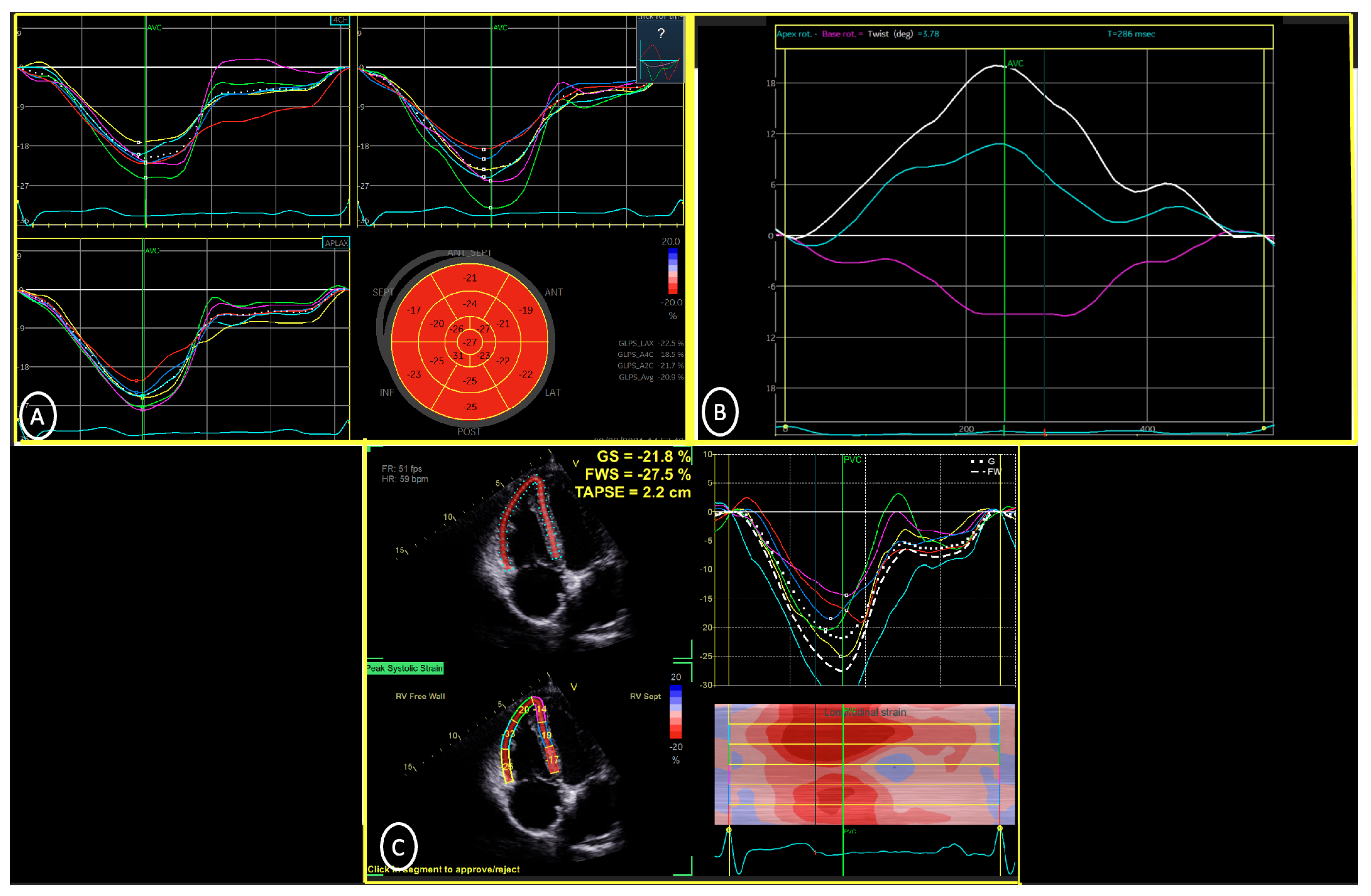Click the AVC marker in twist graph

coord(1015,64)
